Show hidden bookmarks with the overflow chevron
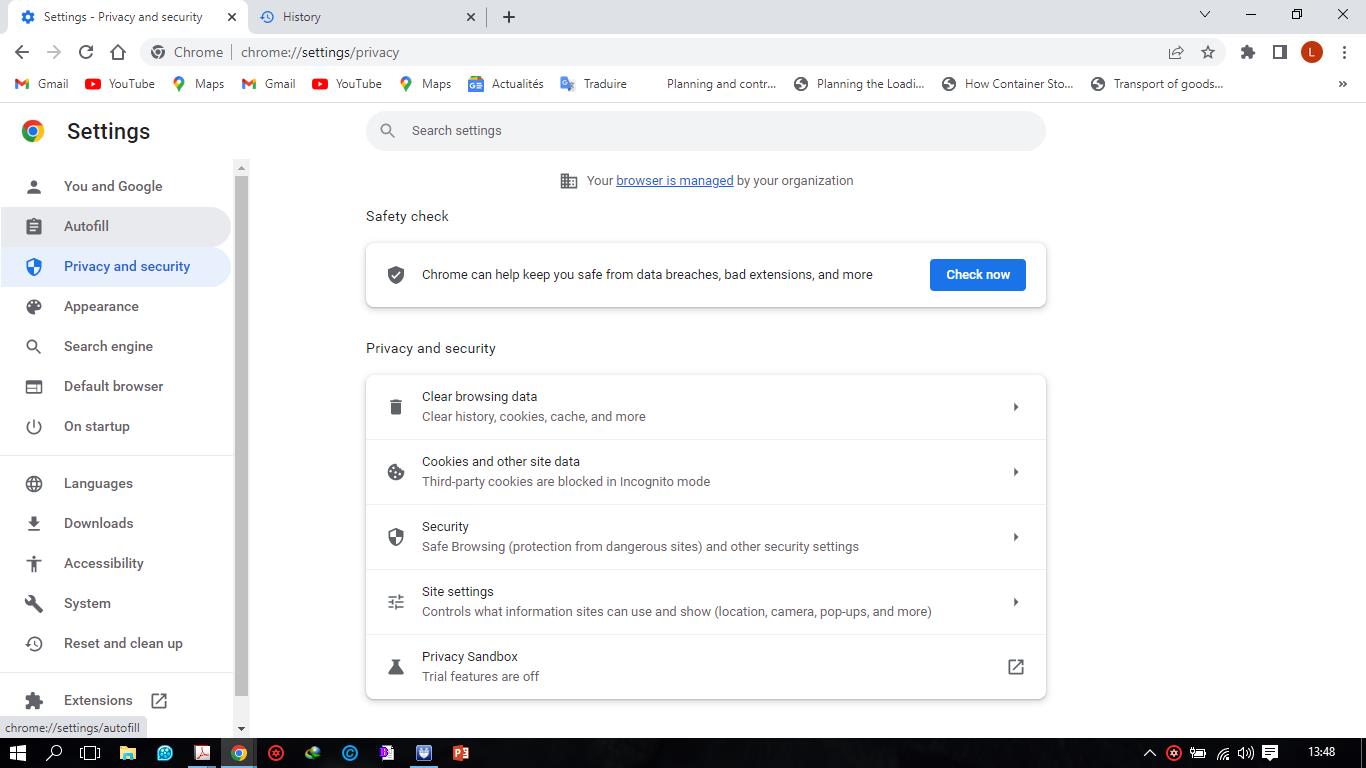This screenshot has height=768, width=1366. 1342,84
